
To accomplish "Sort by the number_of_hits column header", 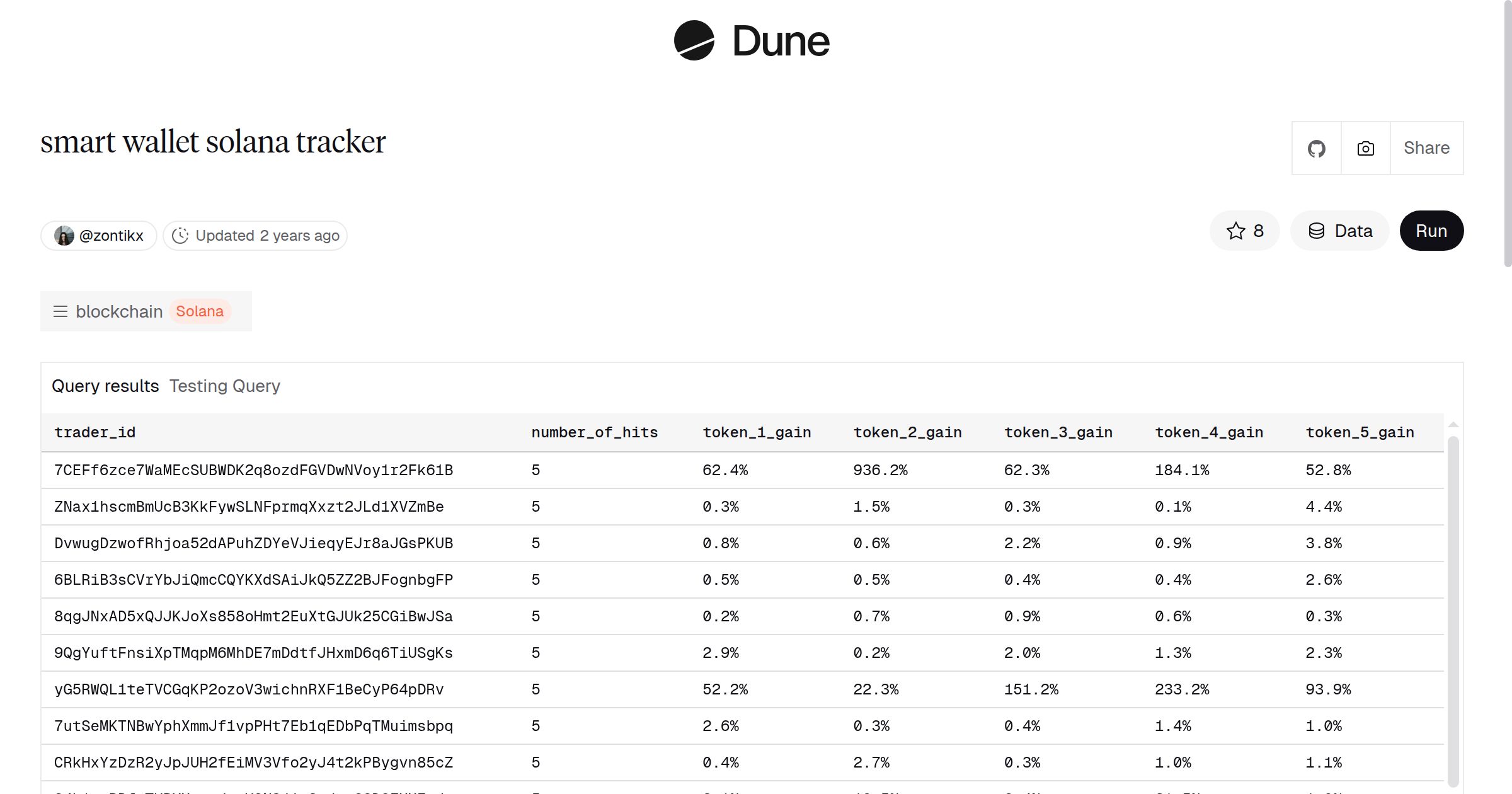I will pyautogui.click(x=594, y=432).
